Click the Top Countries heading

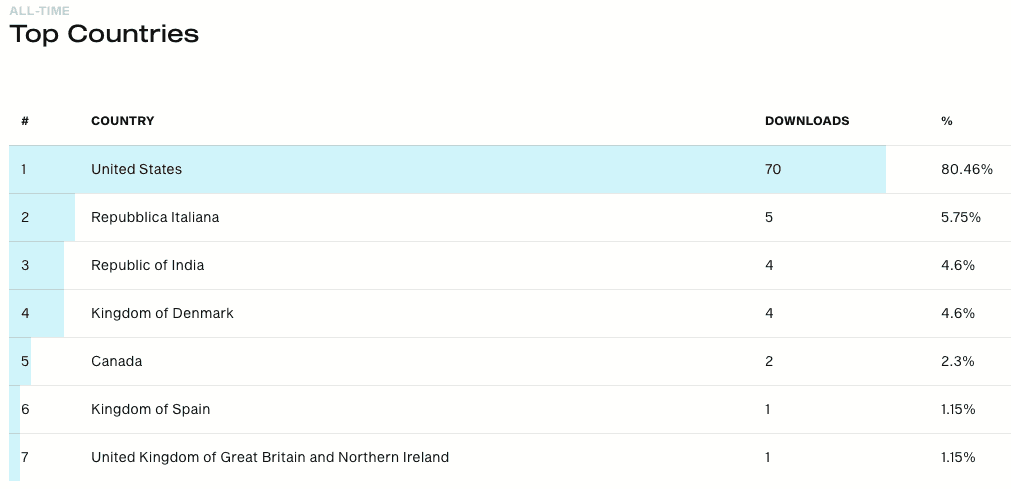click(x=104, y=34)
